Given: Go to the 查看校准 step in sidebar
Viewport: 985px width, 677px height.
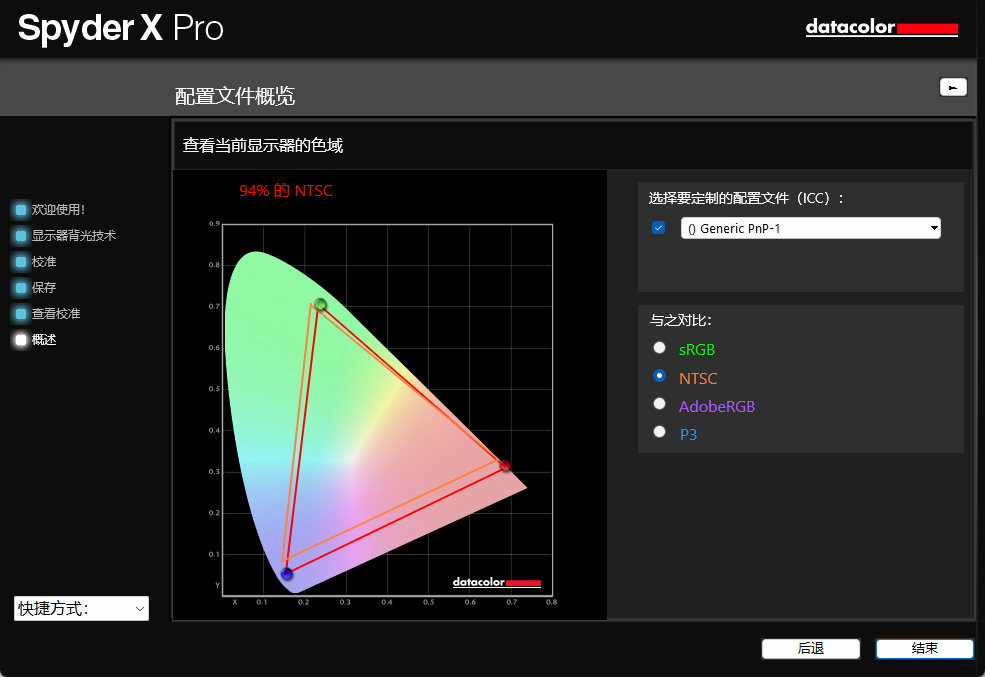Looking at the screenshot, I should pos(56,313).
